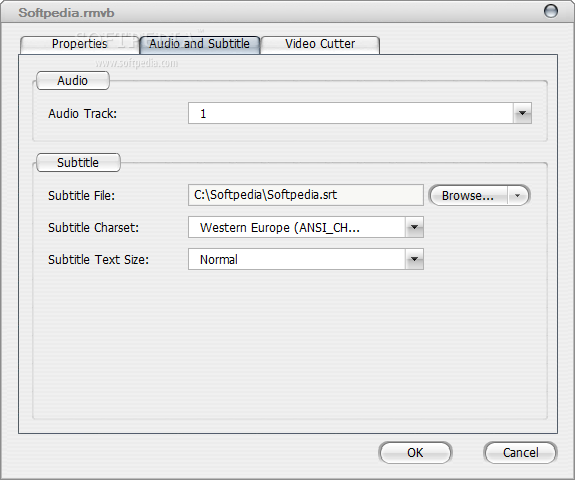Viewport: 575px width, 480px height.
Task: Select the Audio and Subtitle tab
Action: coord(199,44)
